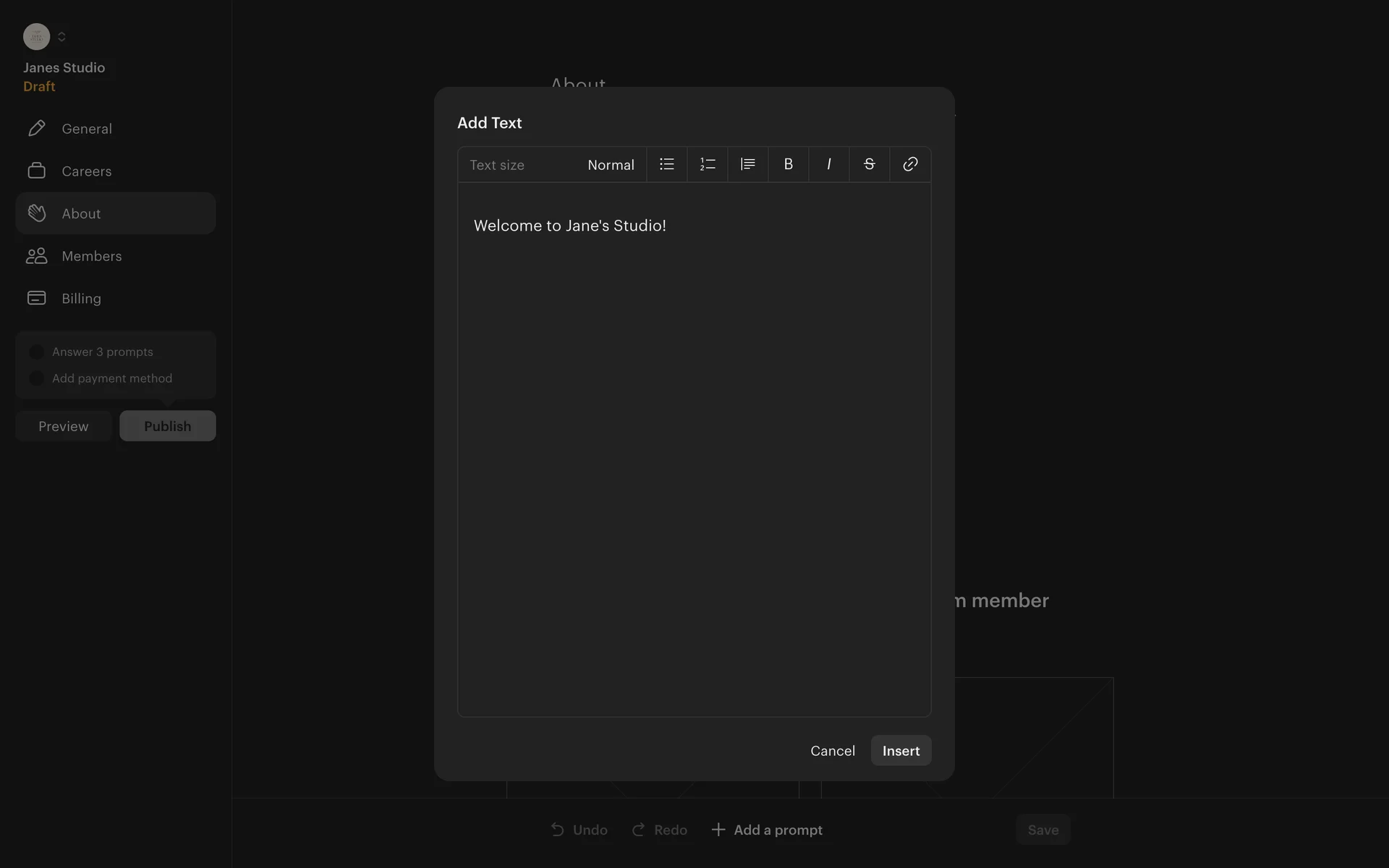Viewport: 1389px width, 868px height.
Task: Open the Billing section
Action: click(x=81, y=299)
